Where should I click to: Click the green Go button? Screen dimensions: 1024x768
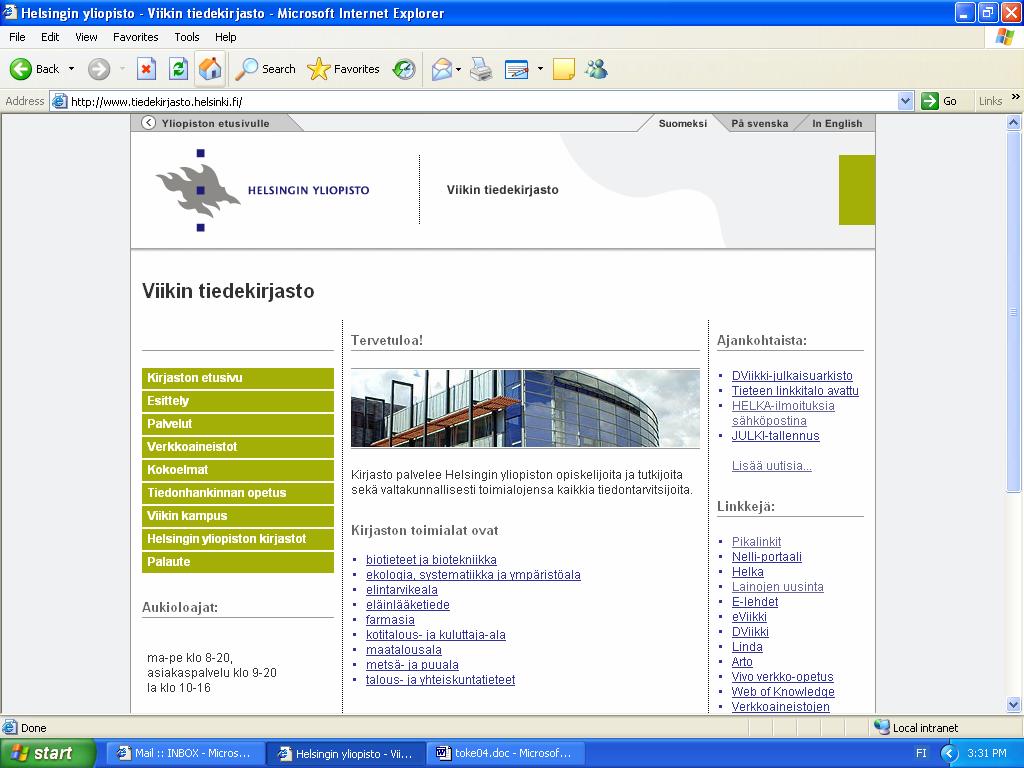[x=939, y=101]
